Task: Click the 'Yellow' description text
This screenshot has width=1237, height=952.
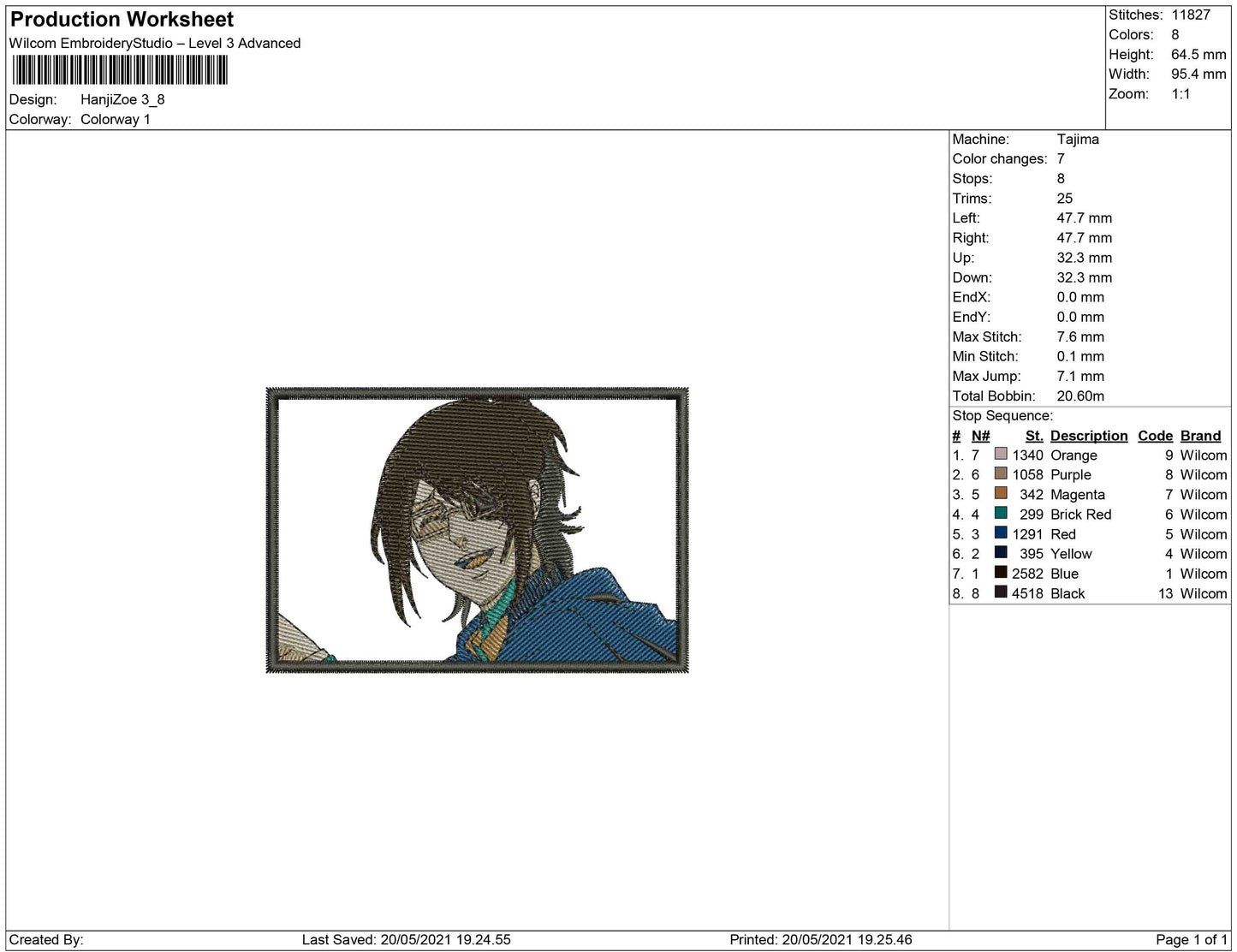Action: [1071, 554]
